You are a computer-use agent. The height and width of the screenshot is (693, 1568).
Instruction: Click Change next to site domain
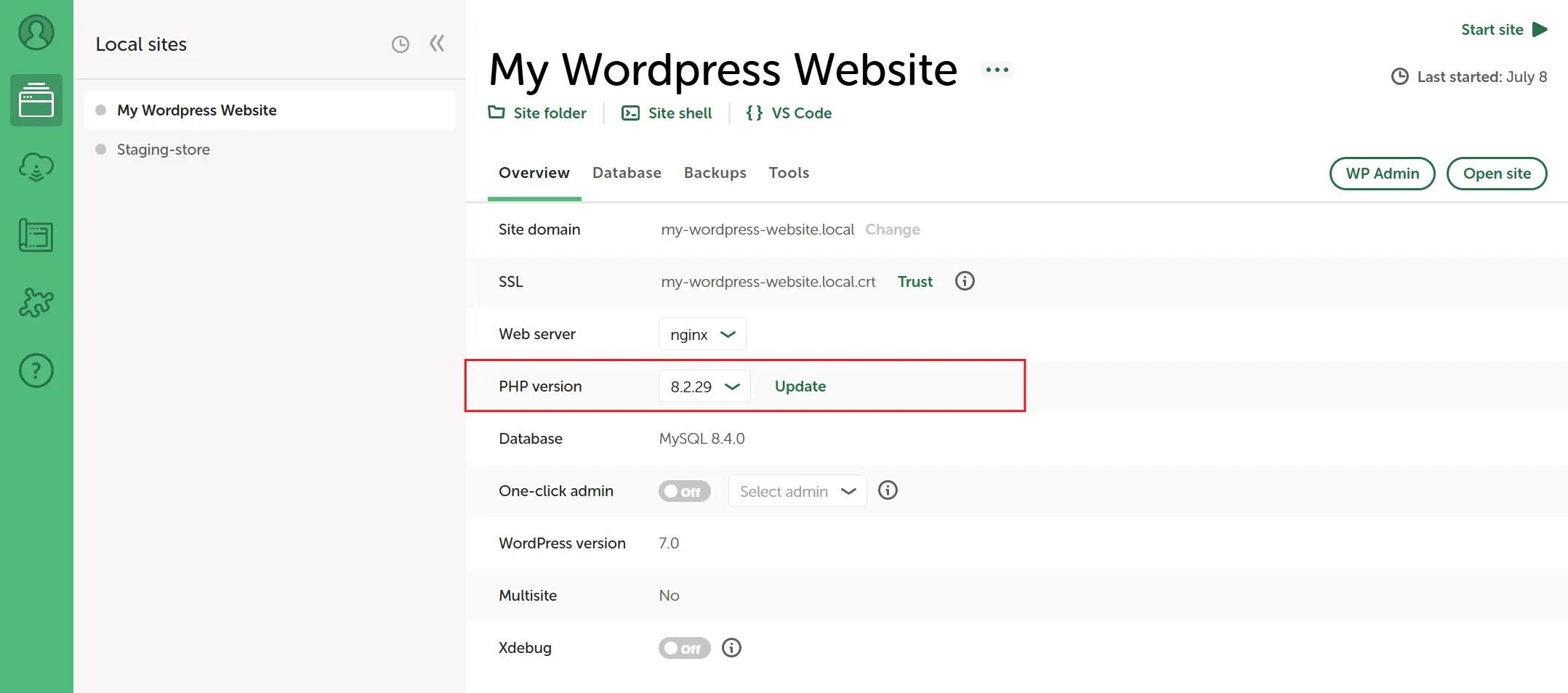pos(892,230)
